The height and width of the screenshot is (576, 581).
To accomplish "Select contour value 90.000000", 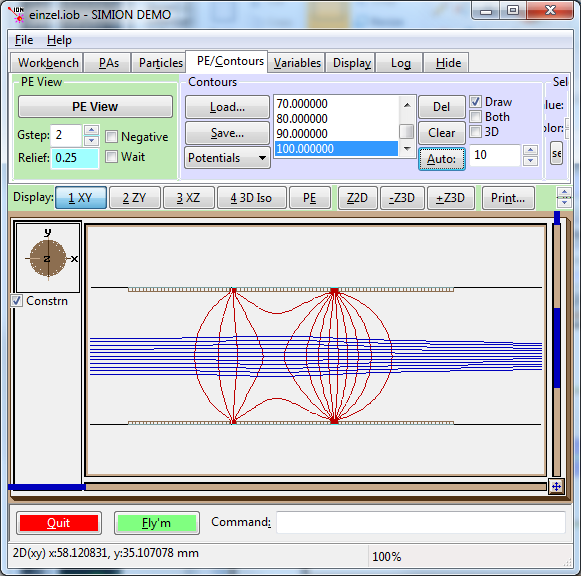I will [x=336, y=133].
